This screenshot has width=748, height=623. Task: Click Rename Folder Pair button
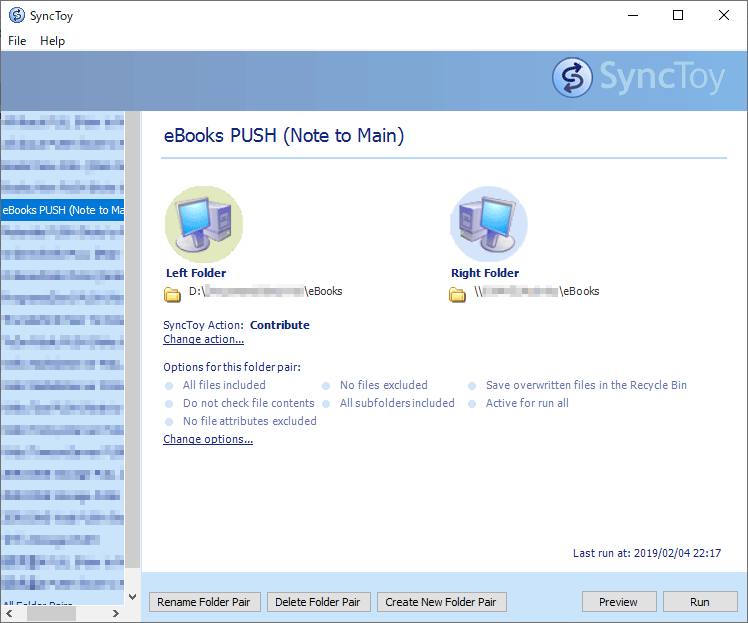click(x=205, y=602)
